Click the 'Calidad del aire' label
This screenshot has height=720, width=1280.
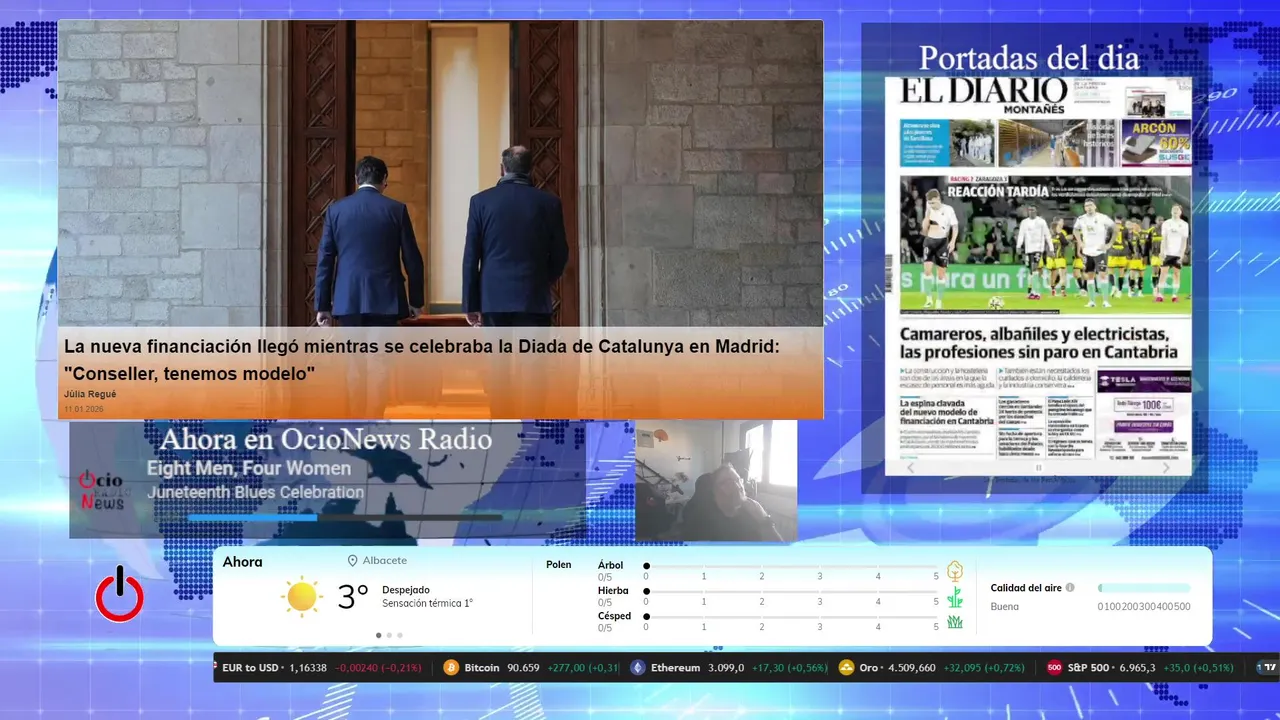pos(1026,588)
